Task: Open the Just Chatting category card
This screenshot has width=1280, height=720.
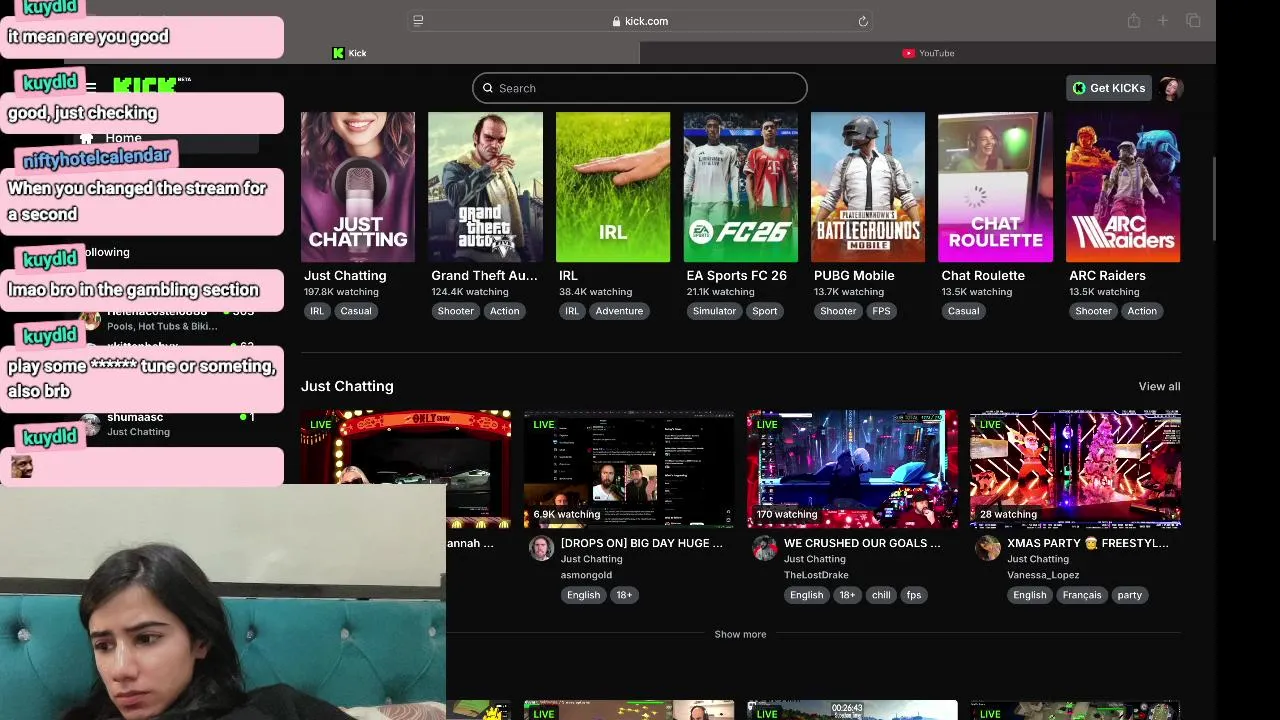Action: point(358,187)
